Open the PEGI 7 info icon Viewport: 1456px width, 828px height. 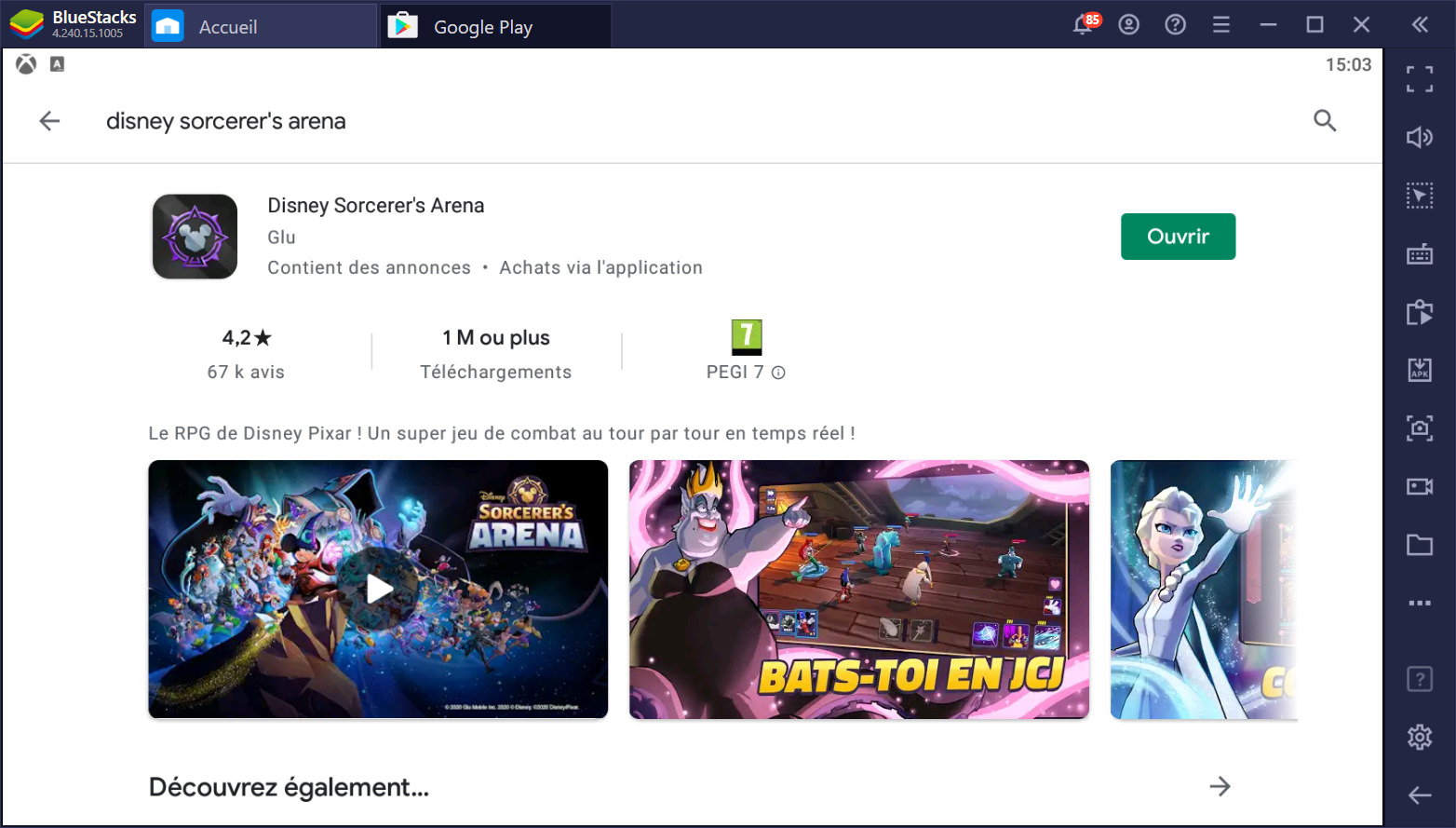(x=779, y=373)
